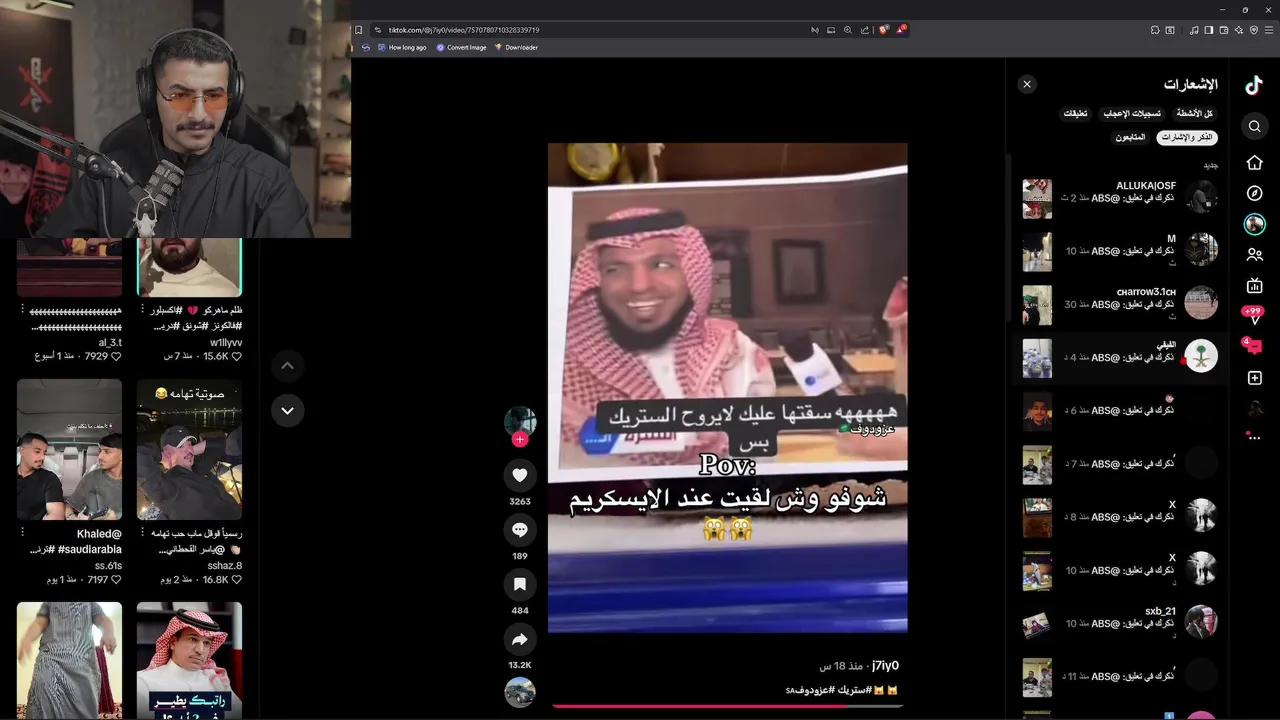Select the 'المتابعون' filter tab
Viewport: 1280px width, 720px height.
pyautogui.click(x=1130, y=137)
